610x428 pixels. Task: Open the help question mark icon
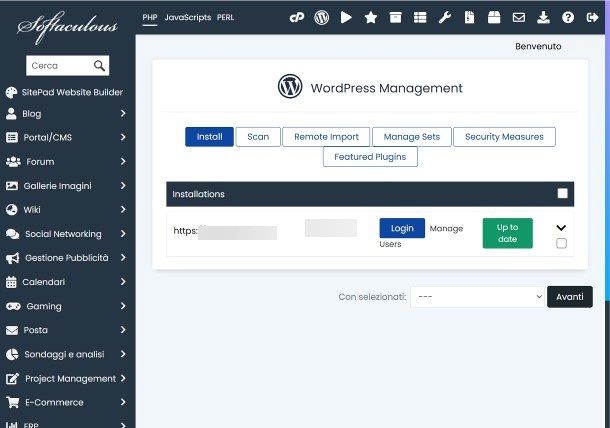coord(568,18)
